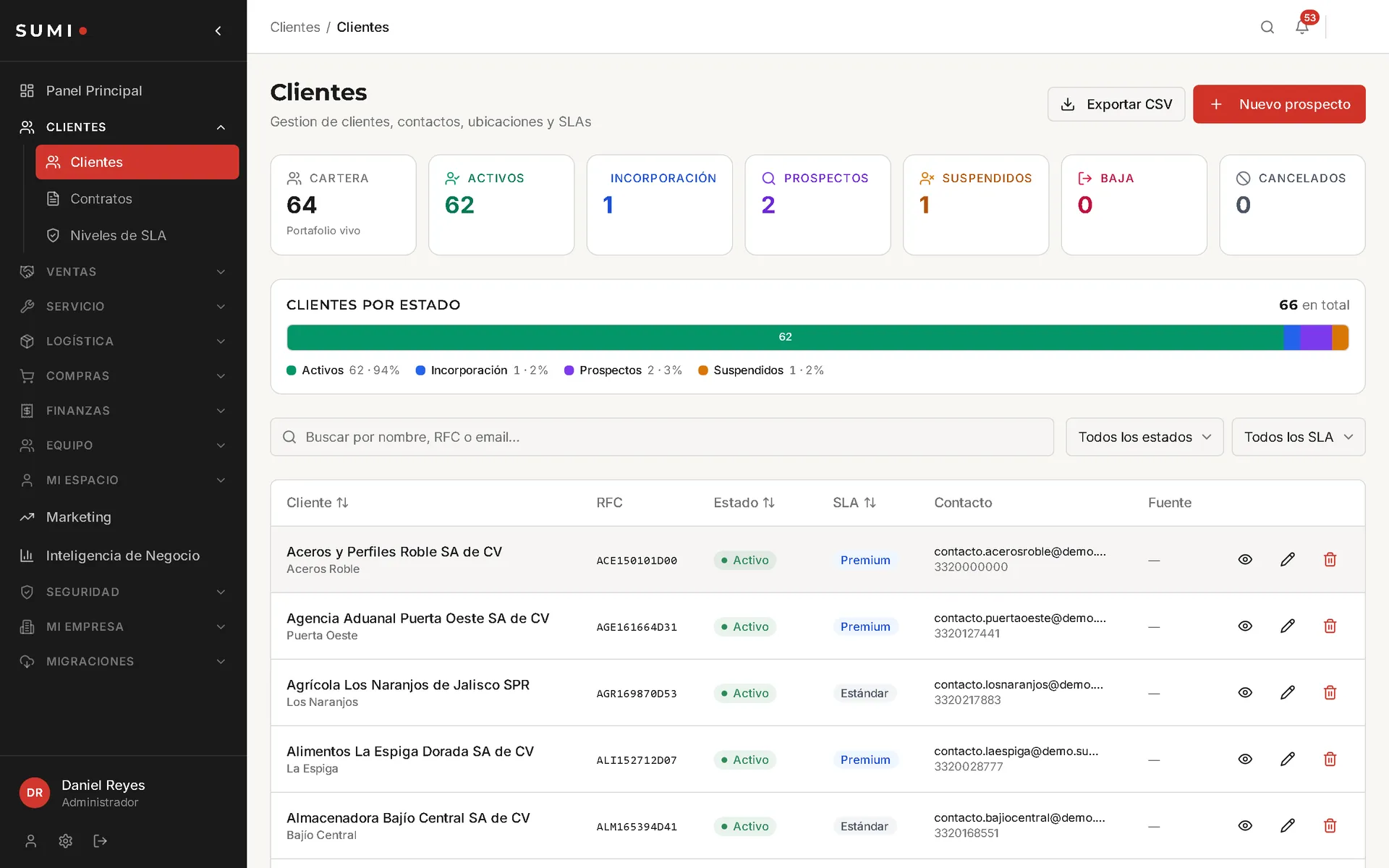Delete Agrícola Los Naranjos client
This screenshot has height=868, width=1389.
pyautogui.click(x=1330, y=692)
